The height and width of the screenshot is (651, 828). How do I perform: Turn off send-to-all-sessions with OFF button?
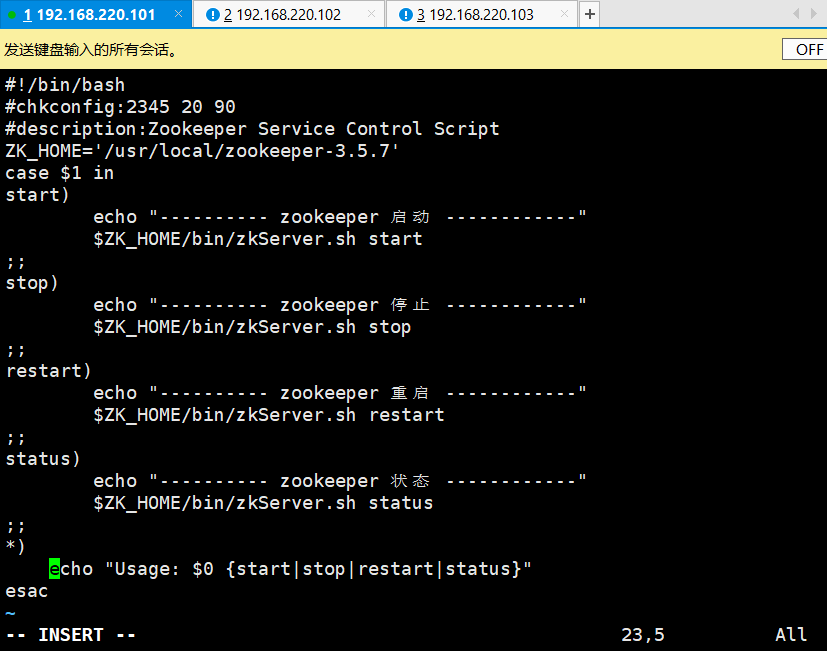pos(805,50)
